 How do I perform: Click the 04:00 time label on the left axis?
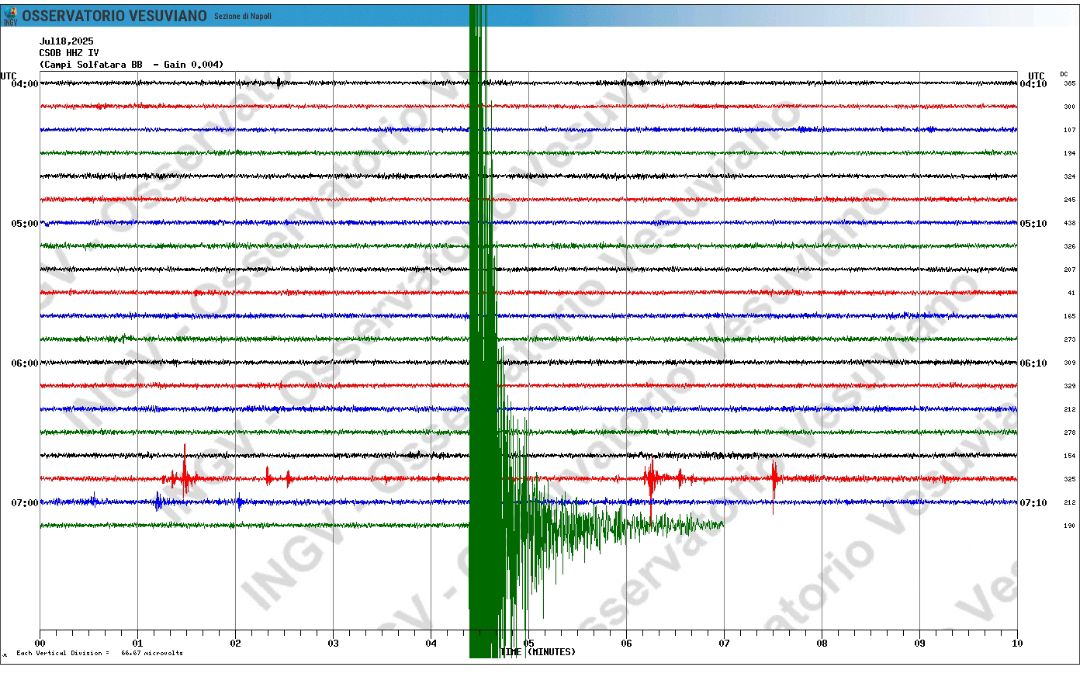[25, 84]
